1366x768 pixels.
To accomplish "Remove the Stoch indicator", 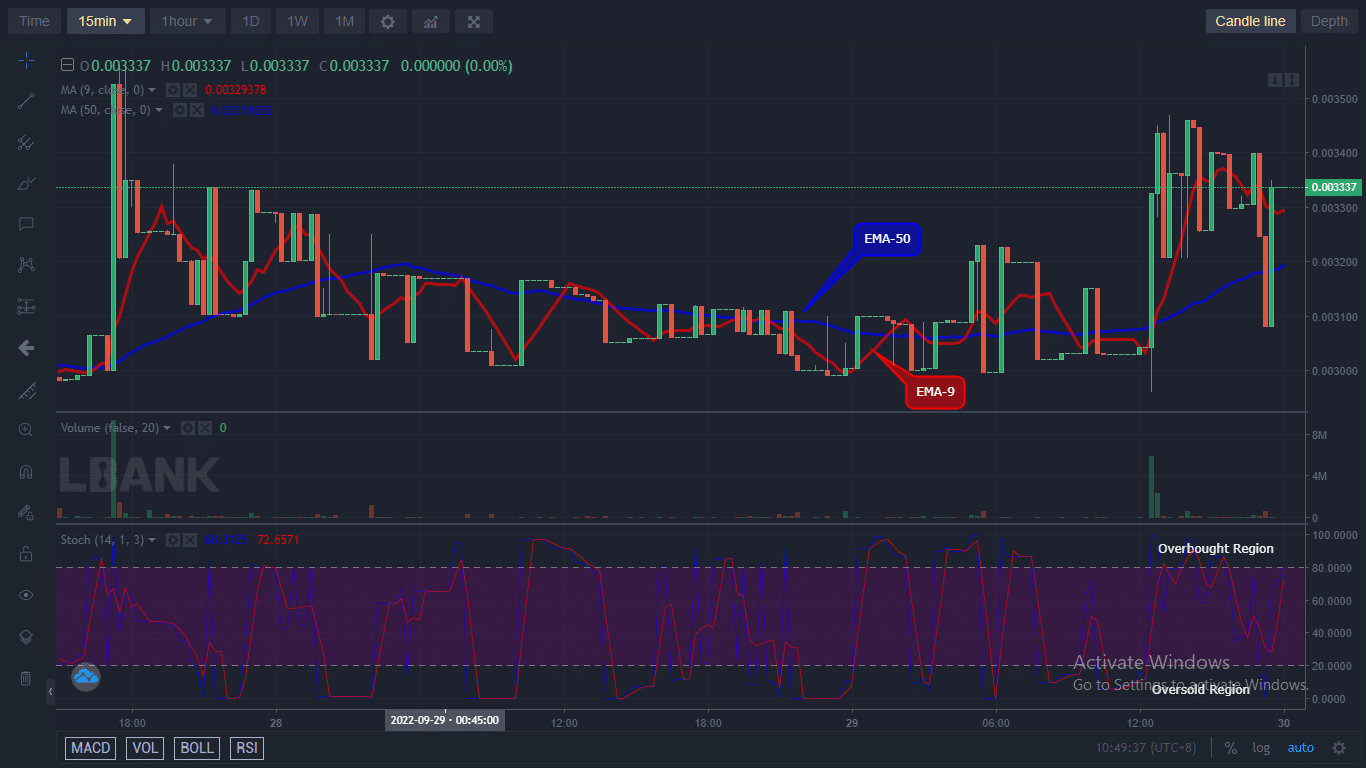I will [190, 540].
